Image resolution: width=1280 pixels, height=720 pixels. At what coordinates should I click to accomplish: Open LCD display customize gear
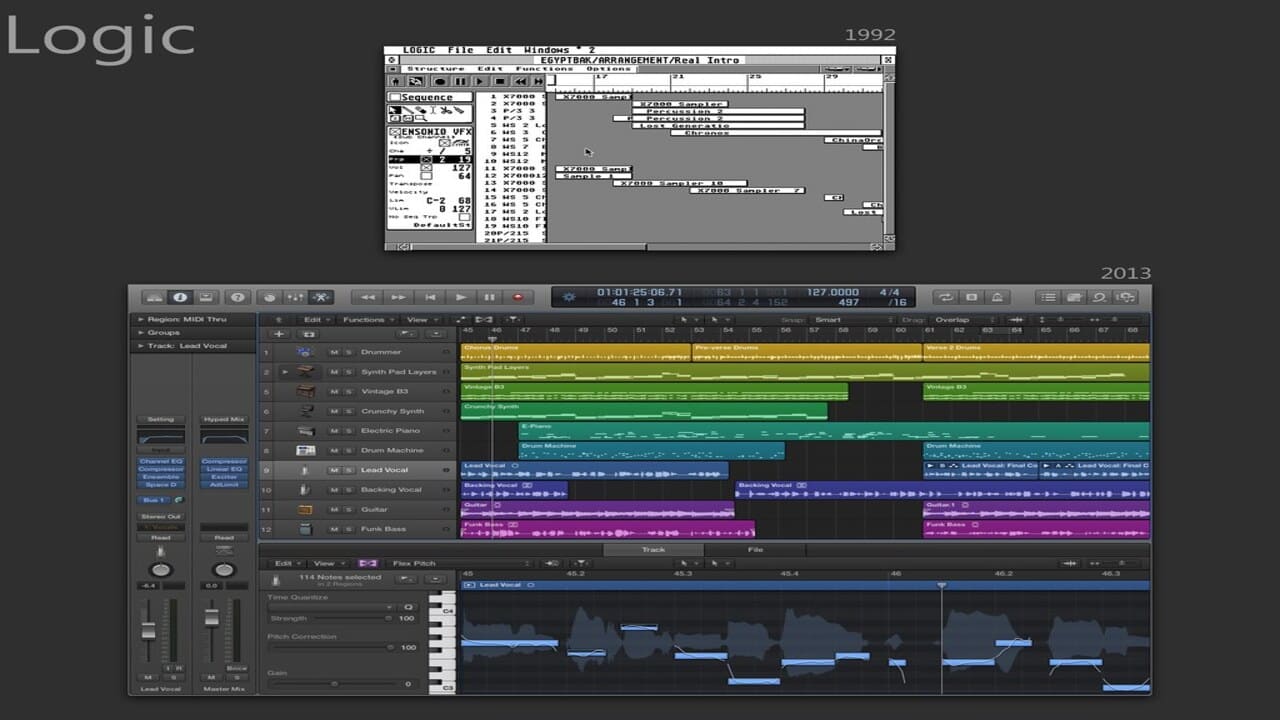570,297
